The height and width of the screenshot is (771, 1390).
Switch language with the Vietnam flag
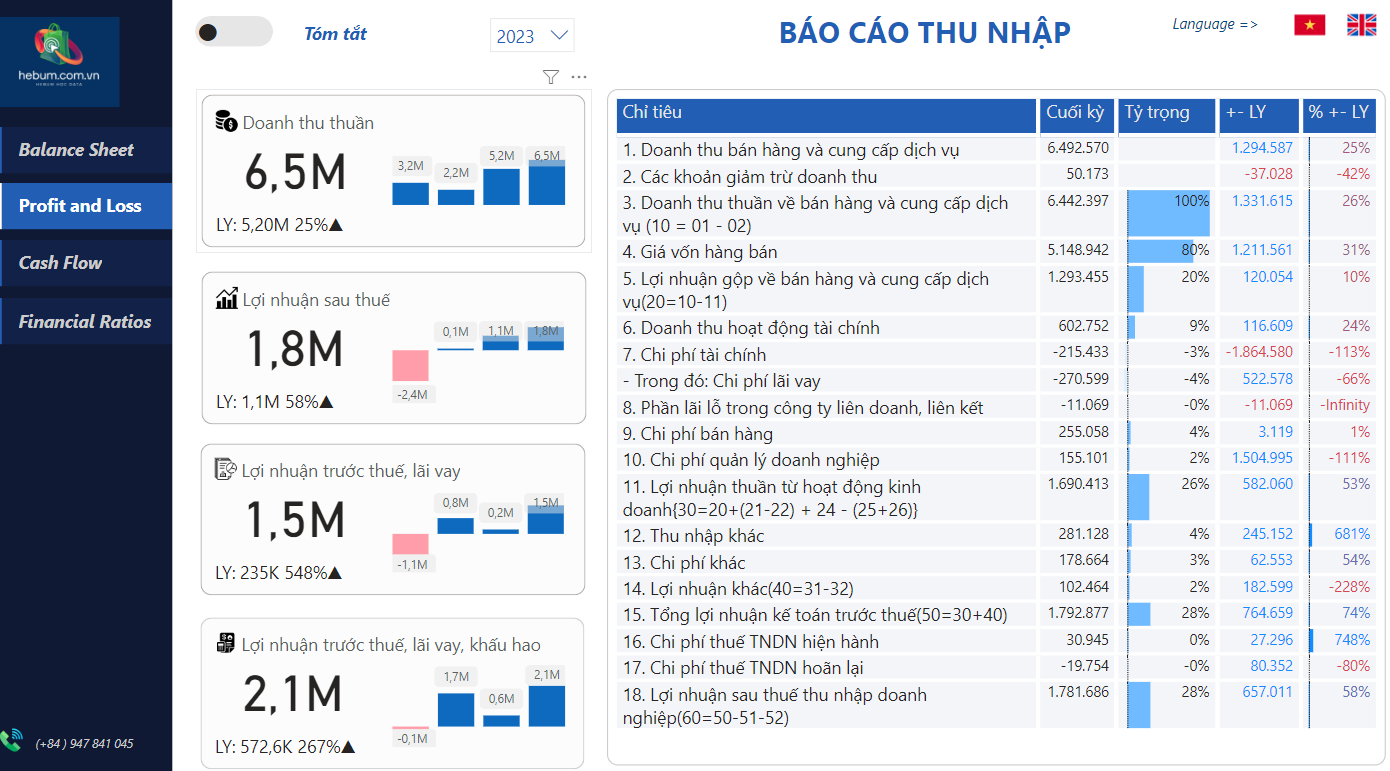(1309, 25)
